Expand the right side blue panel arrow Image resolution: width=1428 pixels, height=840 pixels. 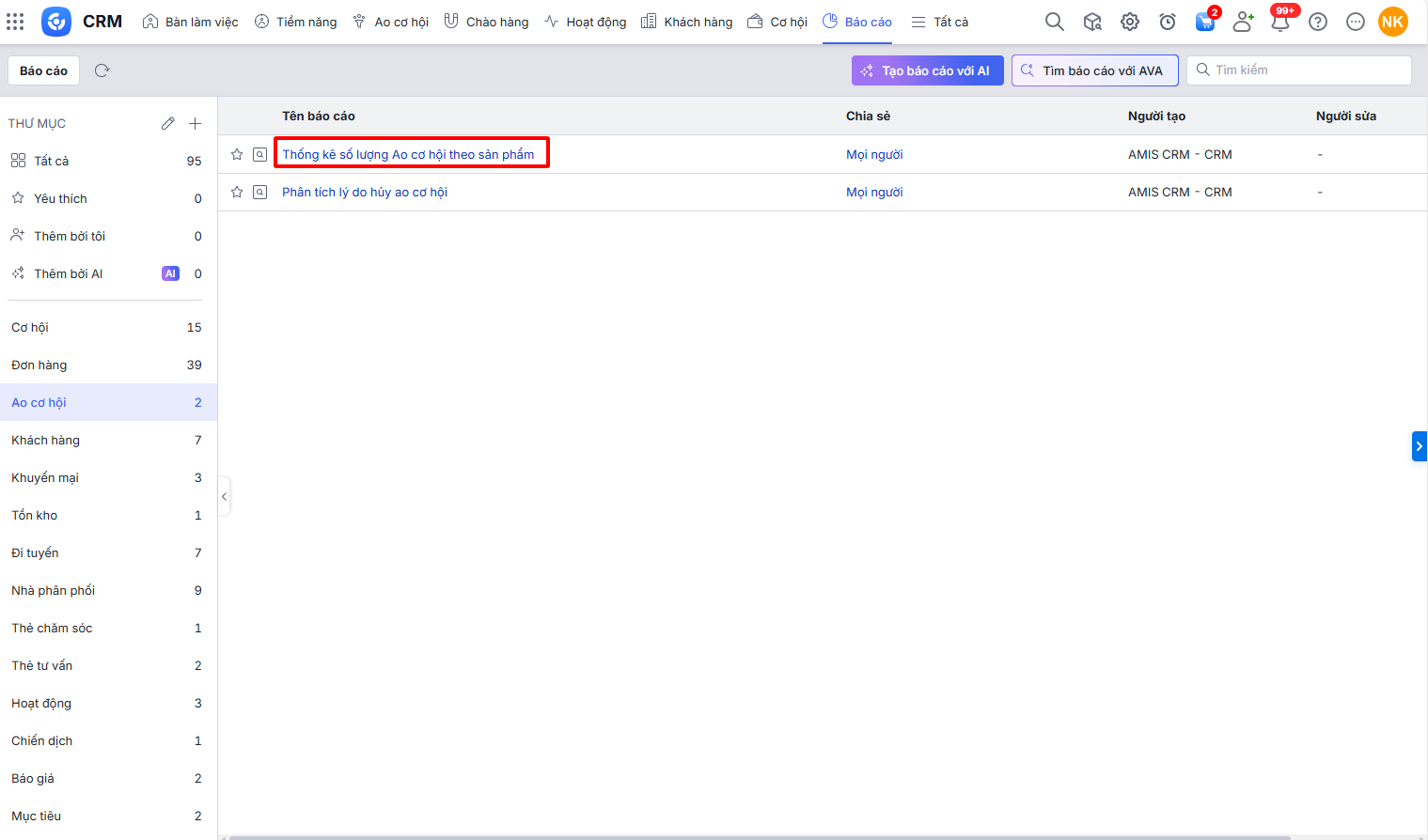[1419, 446]
